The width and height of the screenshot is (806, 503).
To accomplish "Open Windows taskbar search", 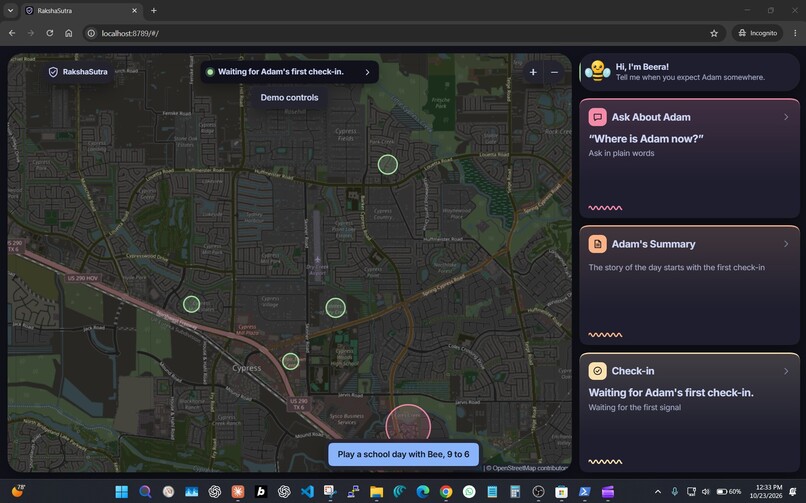I will tap(145, 492).
